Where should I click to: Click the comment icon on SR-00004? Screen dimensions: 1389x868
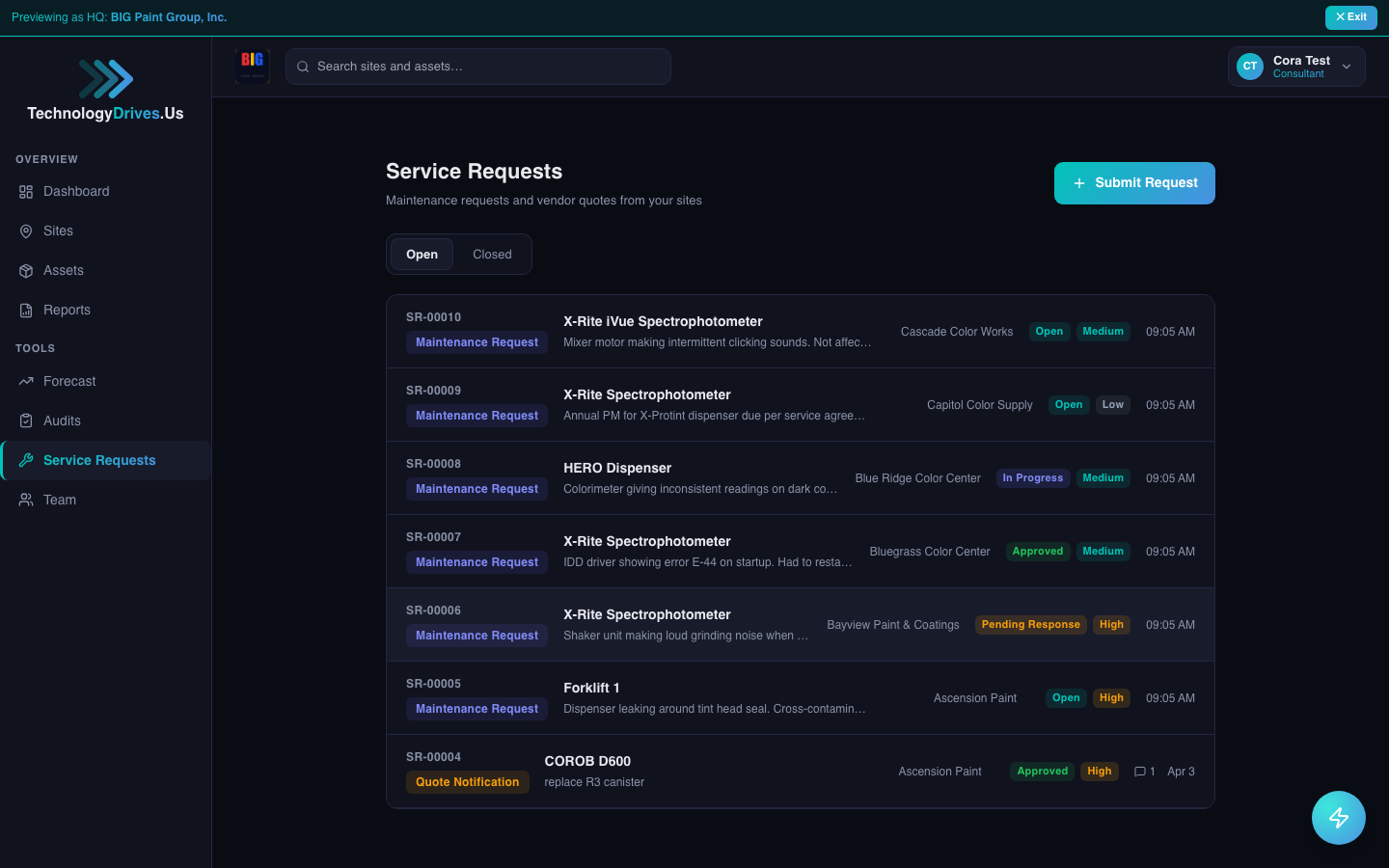point(1140,772)
